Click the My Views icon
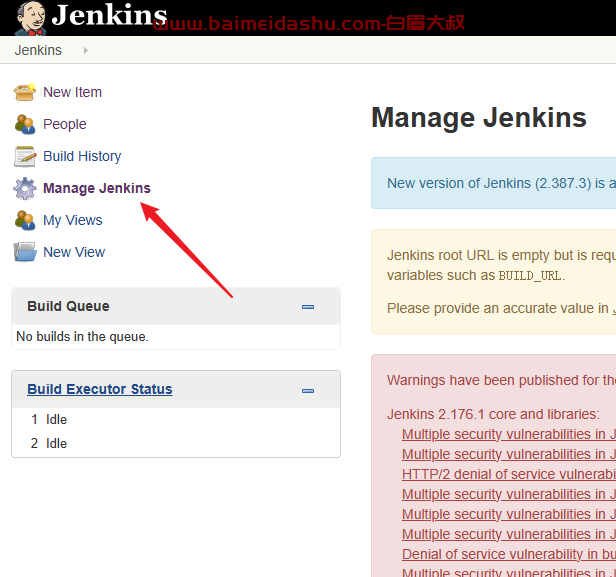This screenshot has width=616, height=577. click(x=25, y=220)
